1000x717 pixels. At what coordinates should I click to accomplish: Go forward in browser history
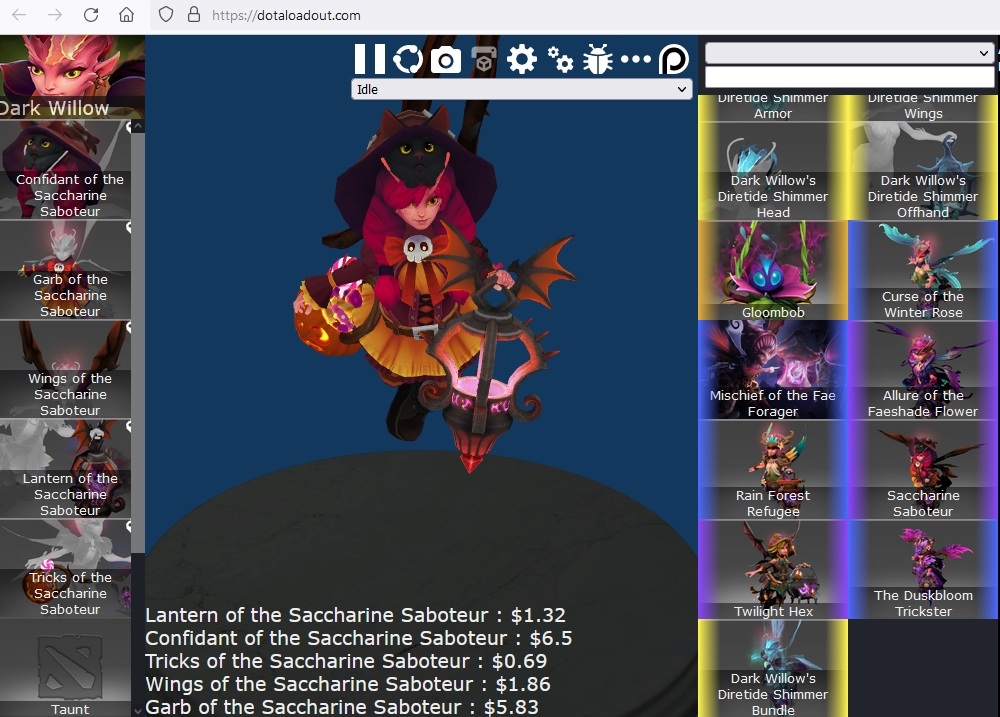55,15
